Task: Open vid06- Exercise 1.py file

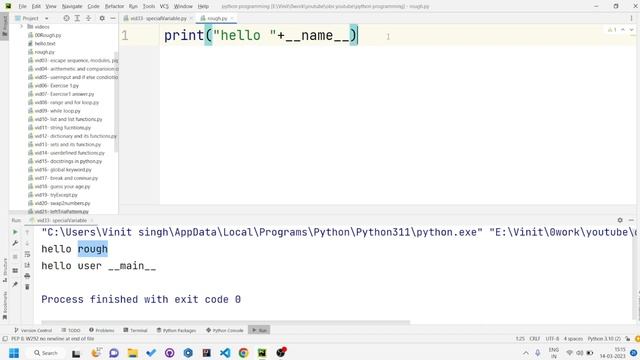Action: [x=56, y=86]
